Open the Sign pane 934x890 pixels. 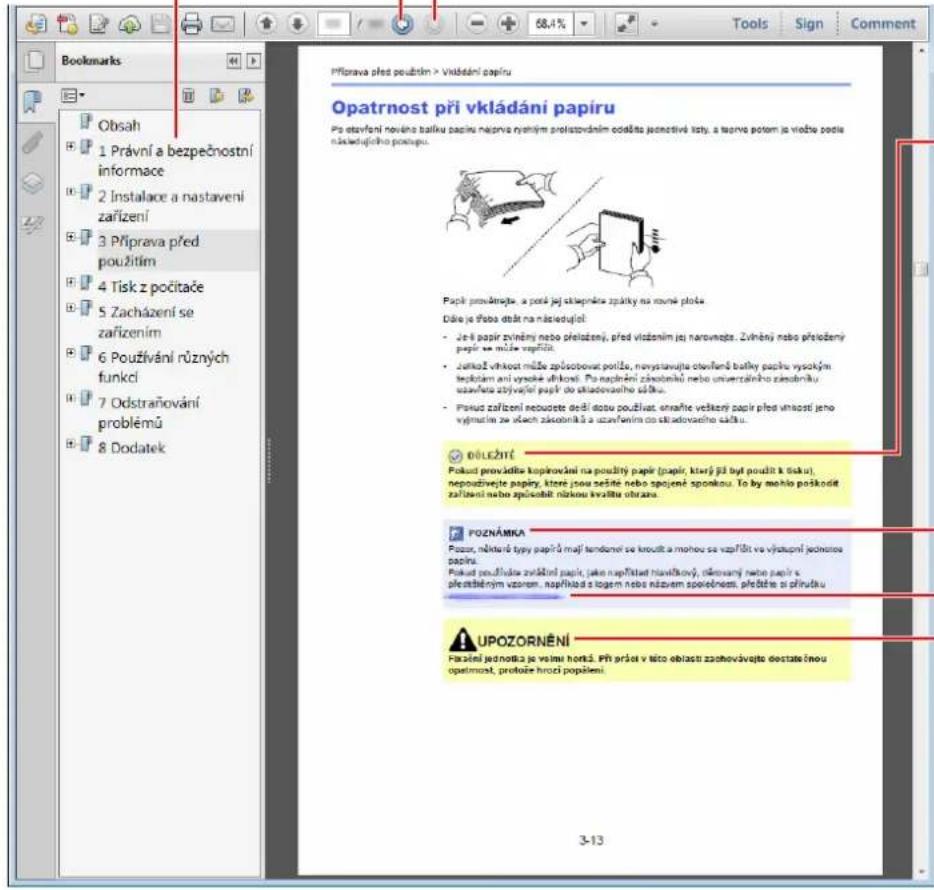click(x=808, y=24)
